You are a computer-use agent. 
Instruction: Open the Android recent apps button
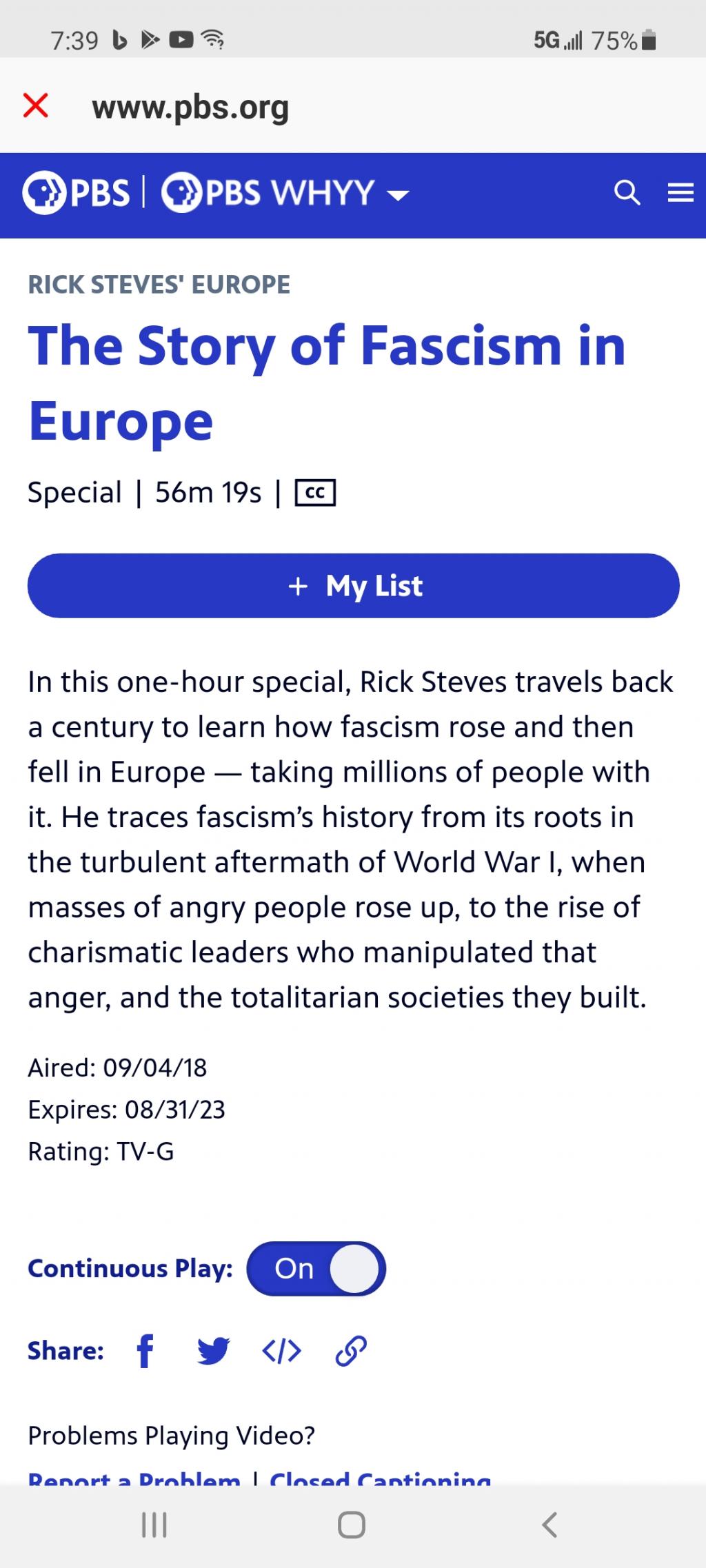tap(154, 1525)
